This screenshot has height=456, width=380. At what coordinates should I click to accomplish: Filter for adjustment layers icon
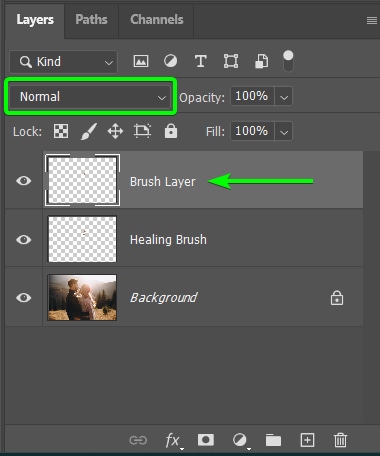(x=170, y=61)
